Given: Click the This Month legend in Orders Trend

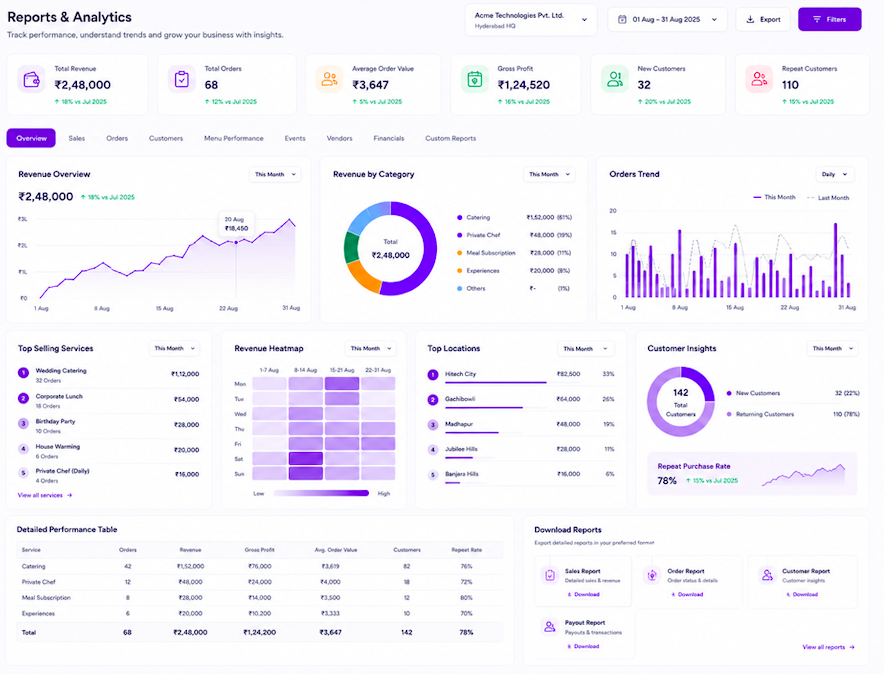Looking at the screenshot, I should 774,197.
